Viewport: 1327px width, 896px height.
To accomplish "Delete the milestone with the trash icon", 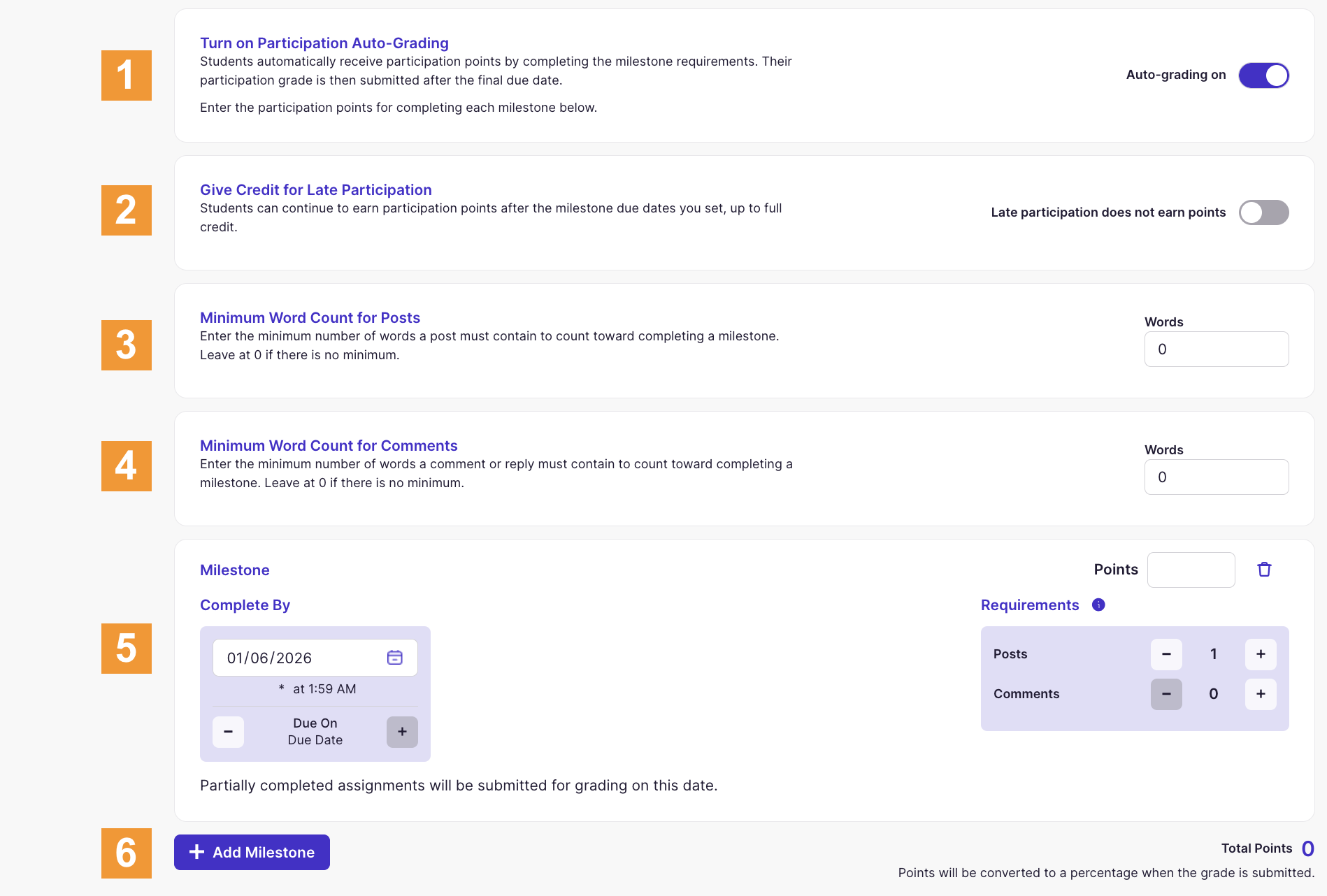I will point(1264,570).
